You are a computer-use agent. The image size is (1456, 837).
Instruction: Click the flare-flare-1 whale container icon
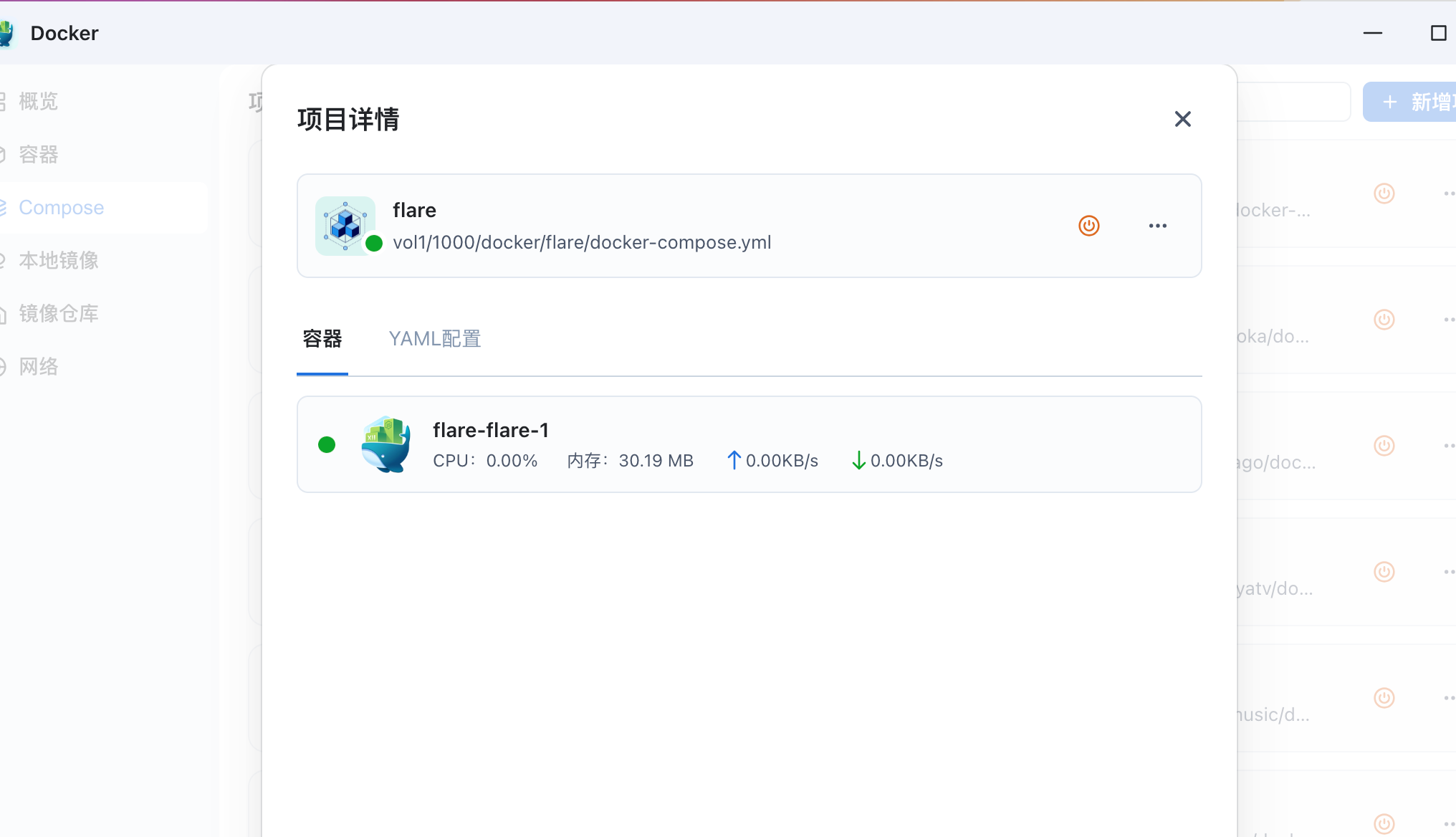tap(386, 444)
